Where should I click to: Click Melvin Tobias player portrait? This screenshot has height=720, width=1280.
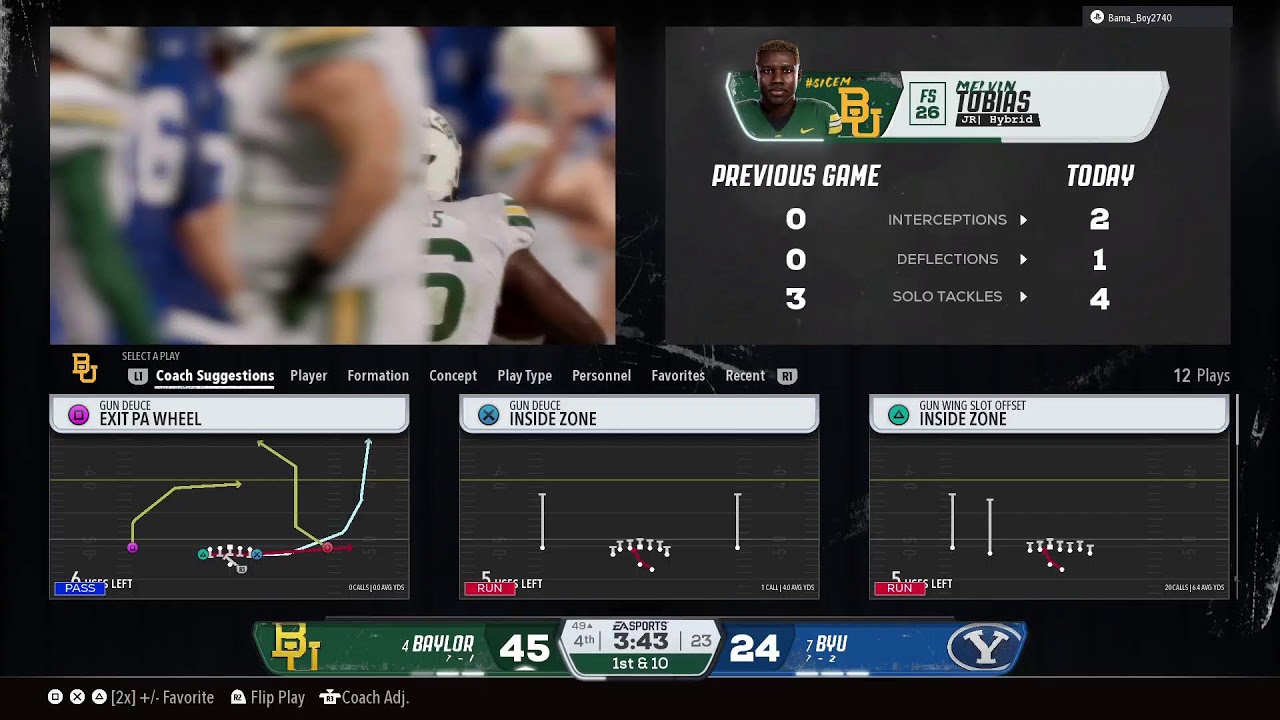[x=778, y=90]
